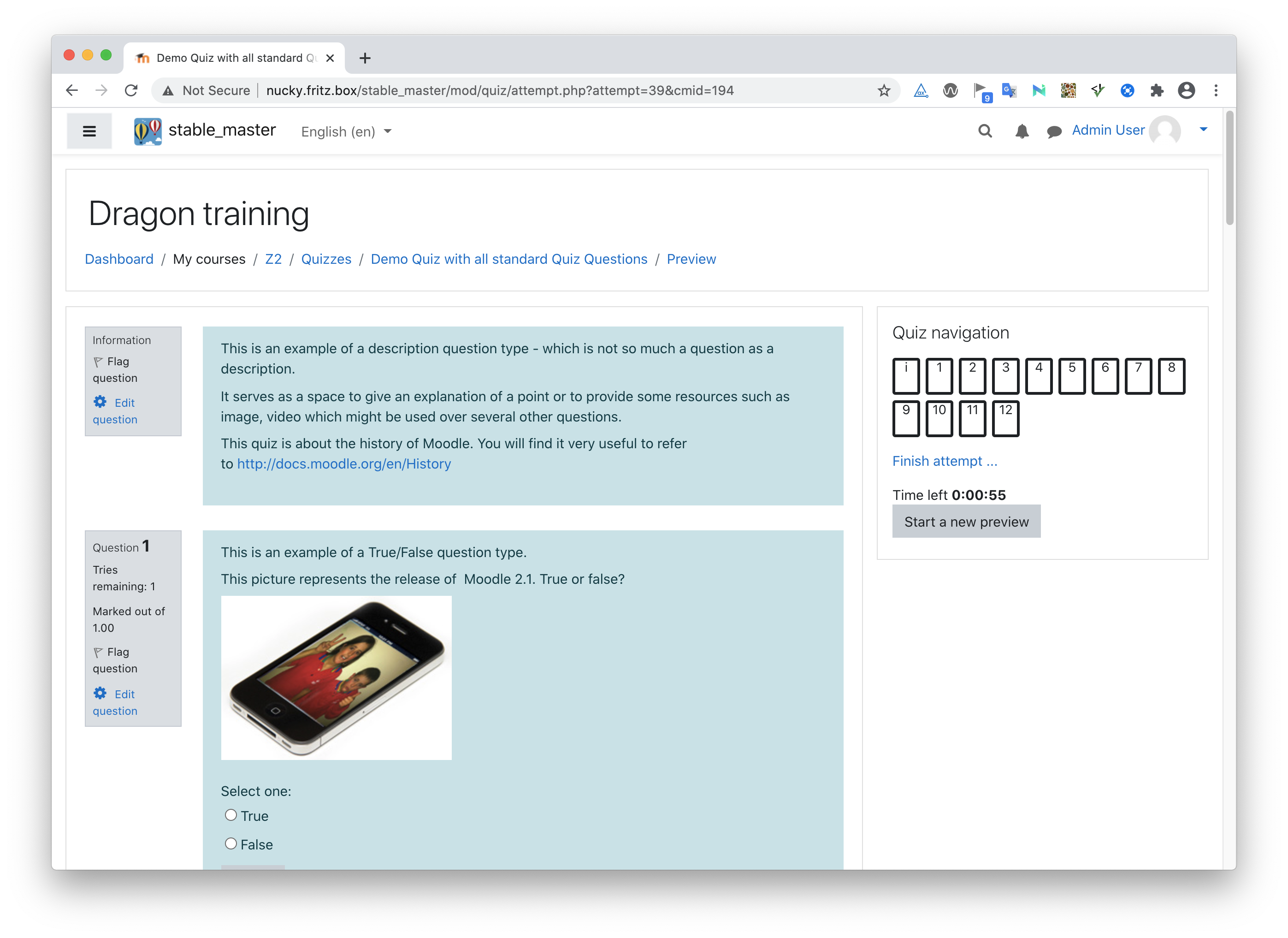Jump to question 2 in quiz navigation
Image resolution: width=1288 pixels, height=938 pixels.
coord(972,375)
